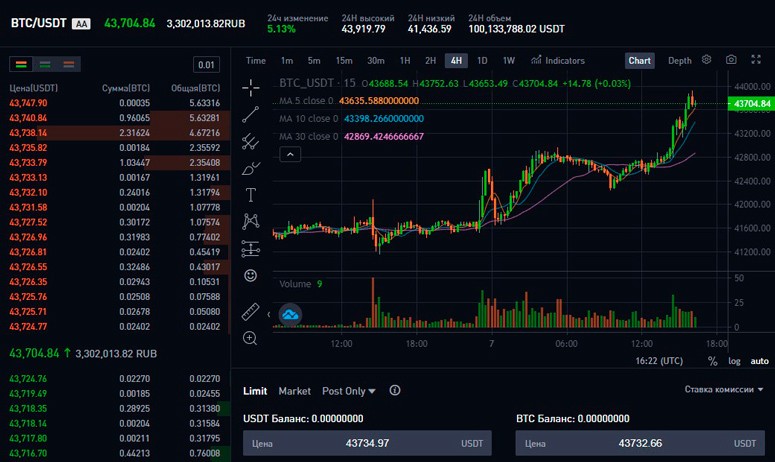This screenshot has height=462, width=775.
Task: Click bid price 43,716.70 row
Action: pyautogui.click(x=115, y=453)
